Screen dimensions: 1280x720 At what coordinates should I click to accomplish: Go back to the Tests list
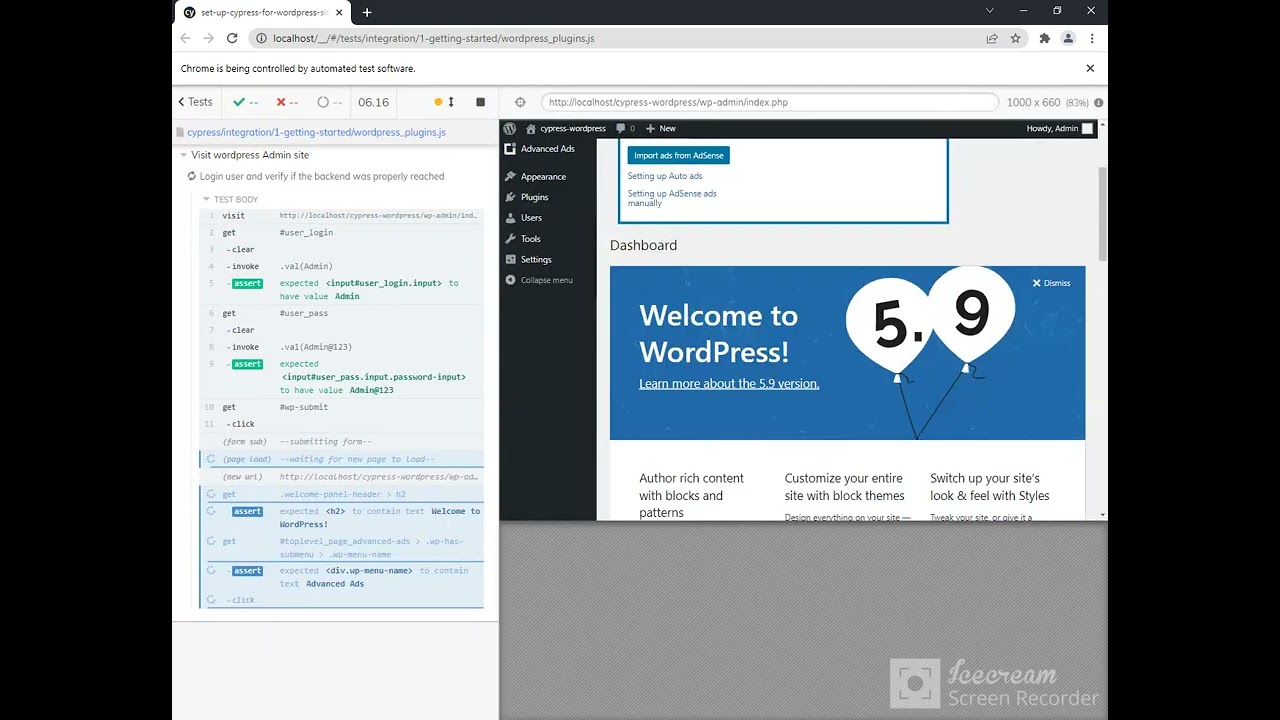(195, 102)
